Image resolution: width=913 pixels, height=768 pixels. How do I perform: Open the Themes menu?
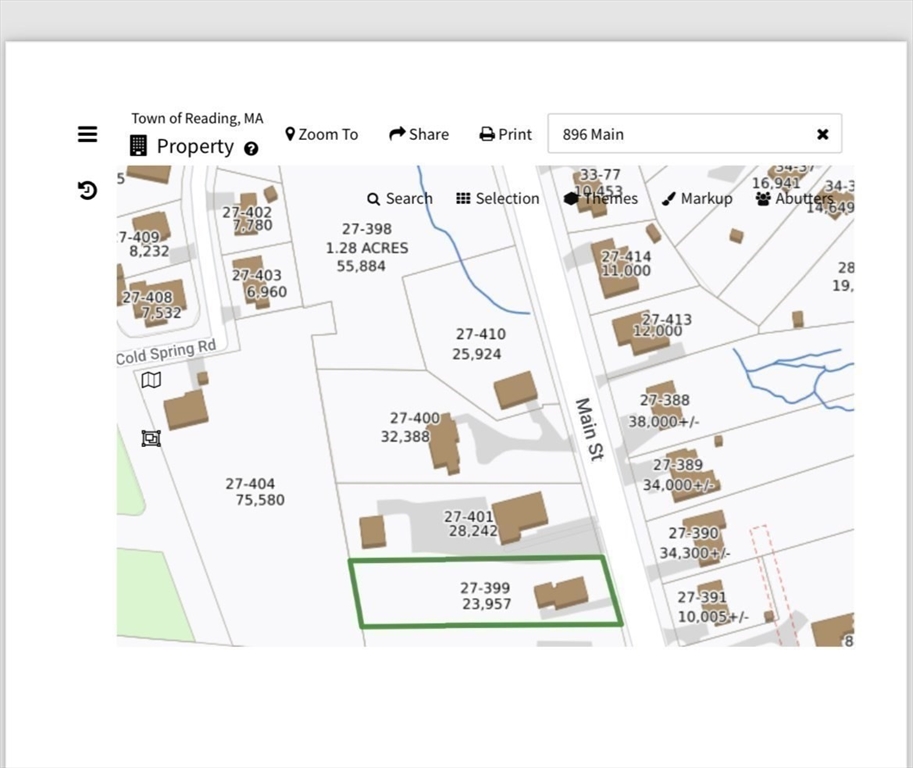tap(601, 198)
